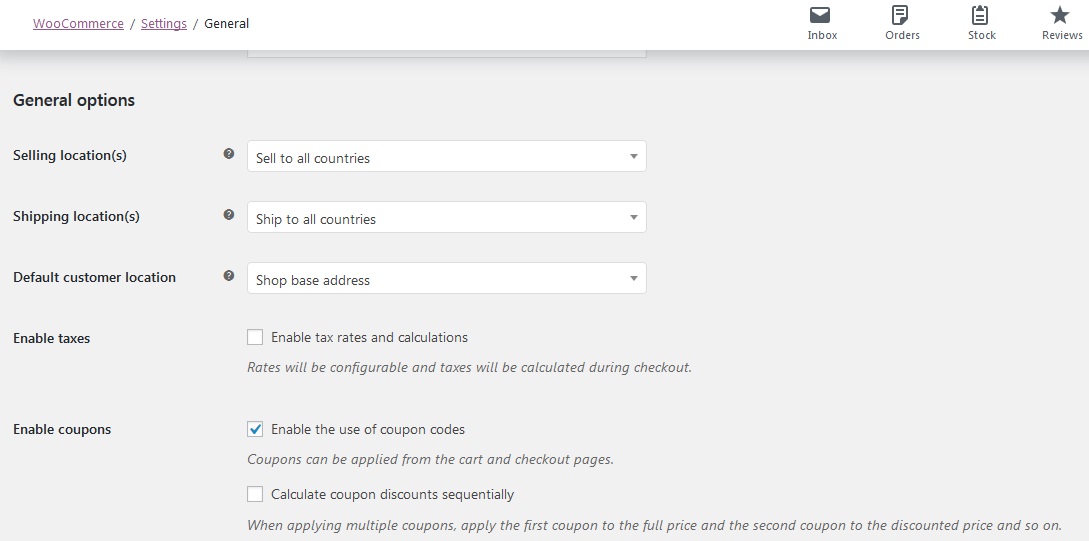1089x541 pixels.
Task: Open the Orders icon
Action: click(900, 15)
